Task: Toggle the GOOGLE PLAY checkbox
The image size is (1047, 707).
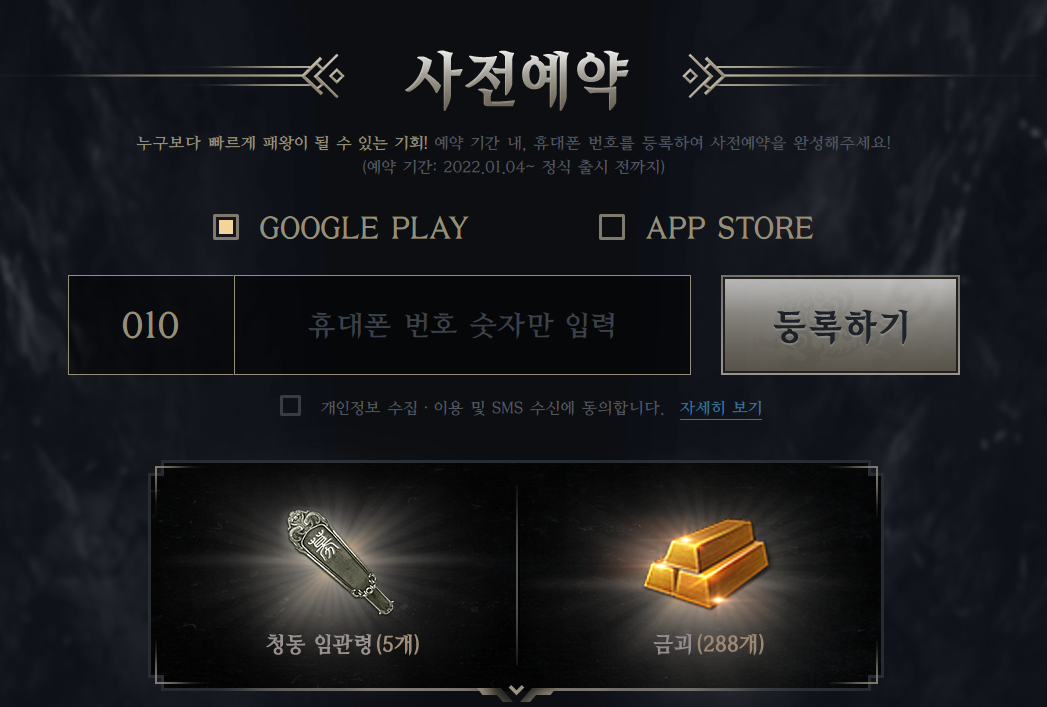Action: [x=226, y=227]
